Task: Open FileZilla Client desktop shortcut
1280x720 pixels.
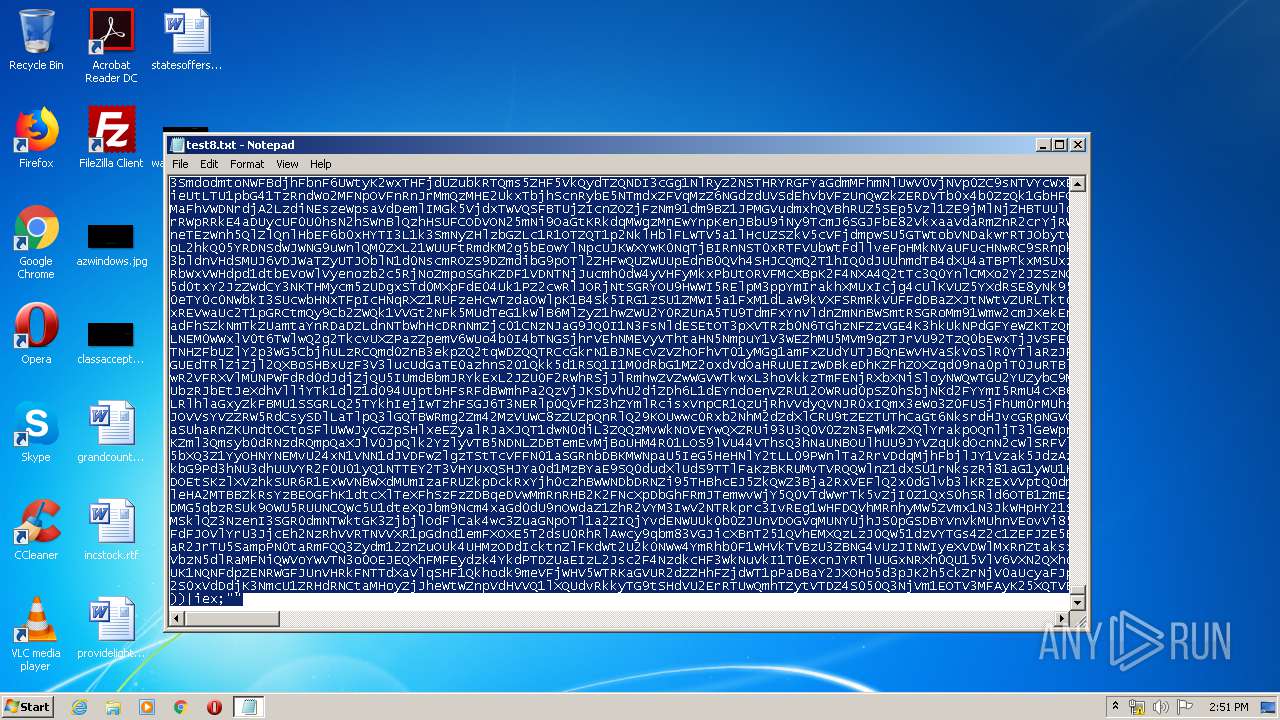Action: (111, 138)
